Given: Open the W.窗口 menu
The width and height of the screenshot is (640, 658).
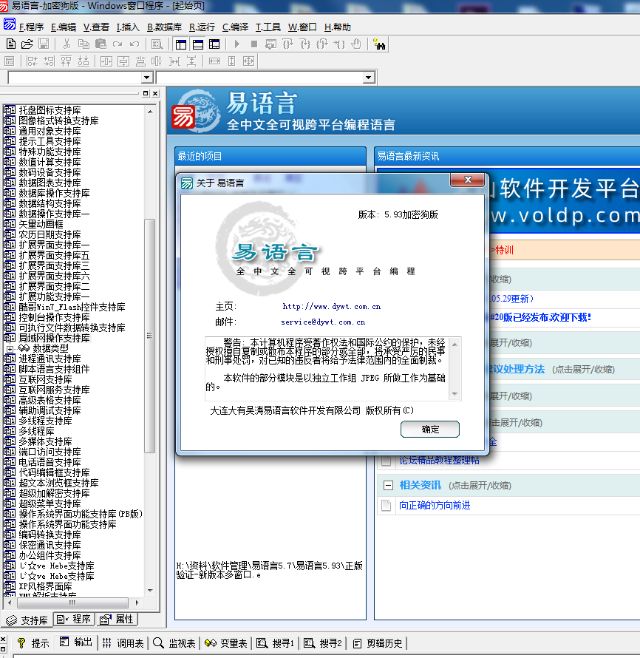Looking at the screenshot, I should coord(302,27).
